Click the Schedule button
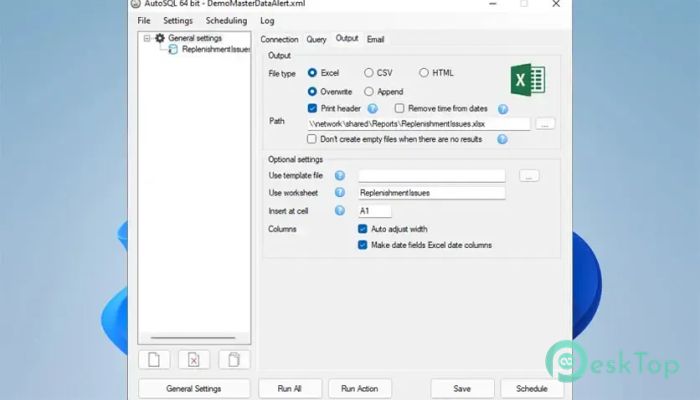Image resolution: width=700 pixels, height=400 pixels. click(x=532, y=388)
